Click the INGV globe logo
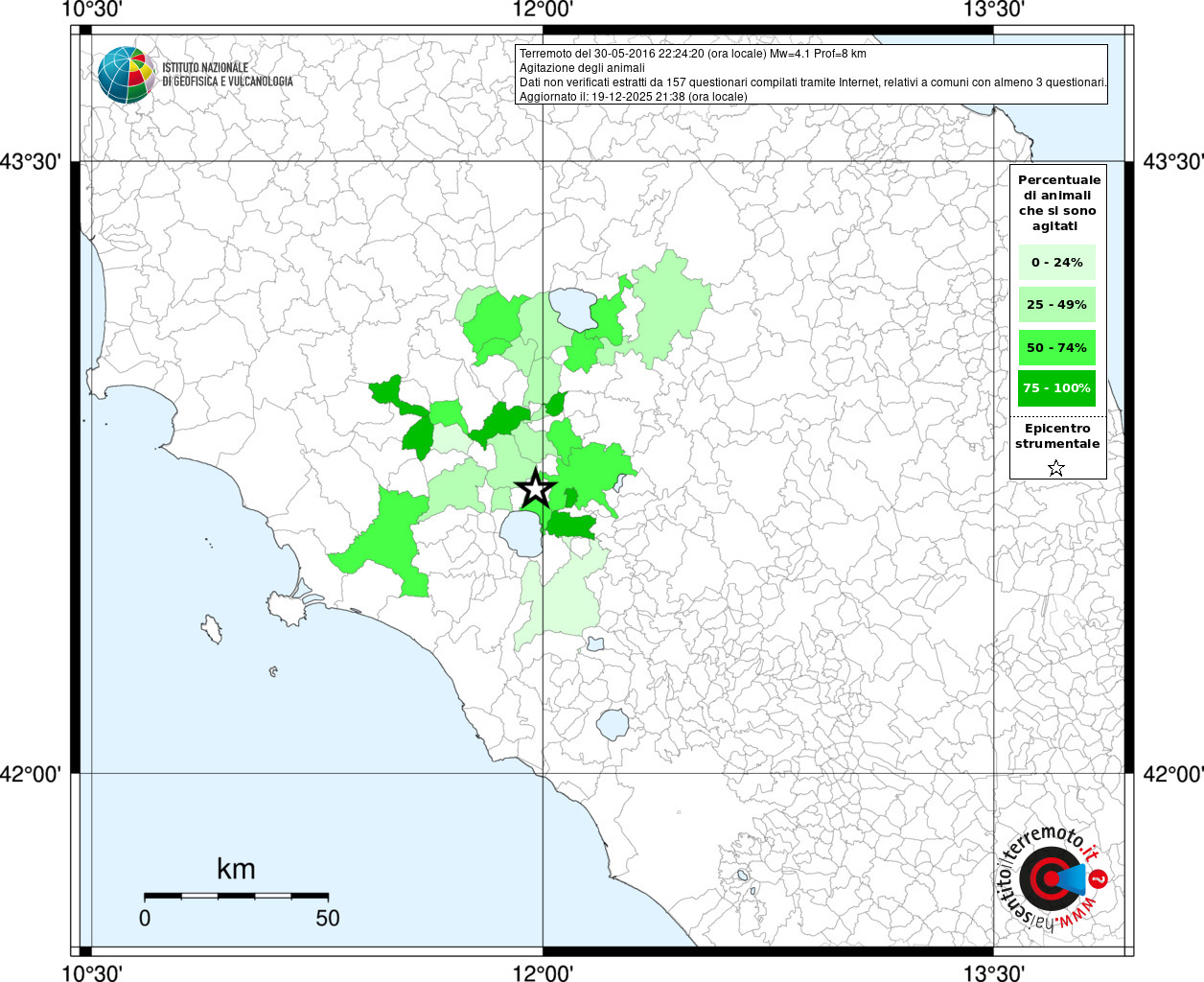Screen dimensions: 1204x982 click(126, 75)
